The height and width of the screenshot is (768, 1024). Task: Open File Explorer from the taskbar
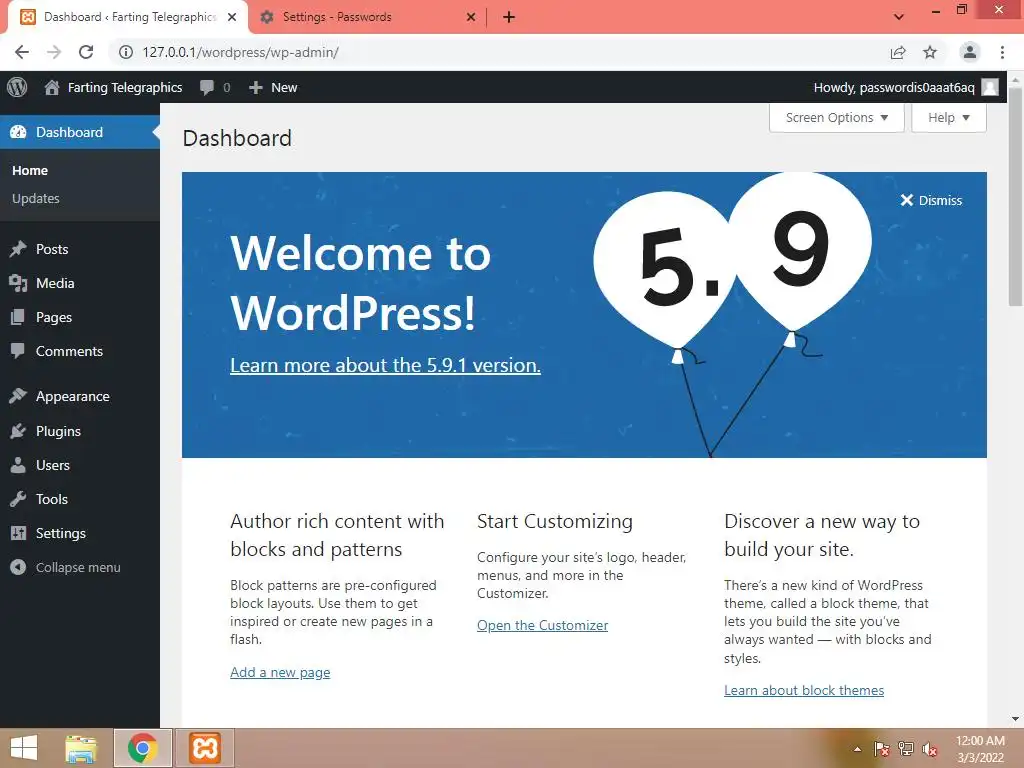81,748
